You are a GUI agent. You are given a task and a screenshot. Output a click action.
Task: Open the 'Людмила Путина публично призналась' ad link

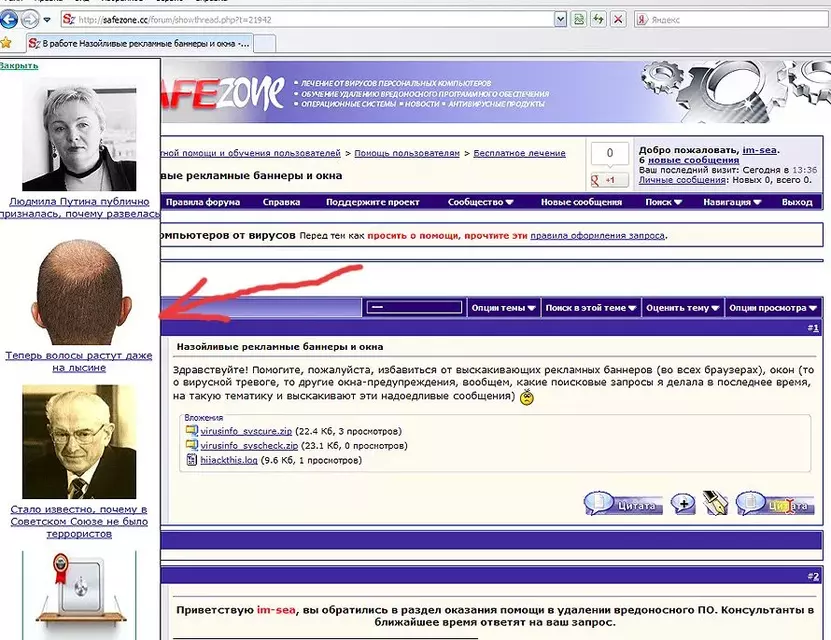79,208
